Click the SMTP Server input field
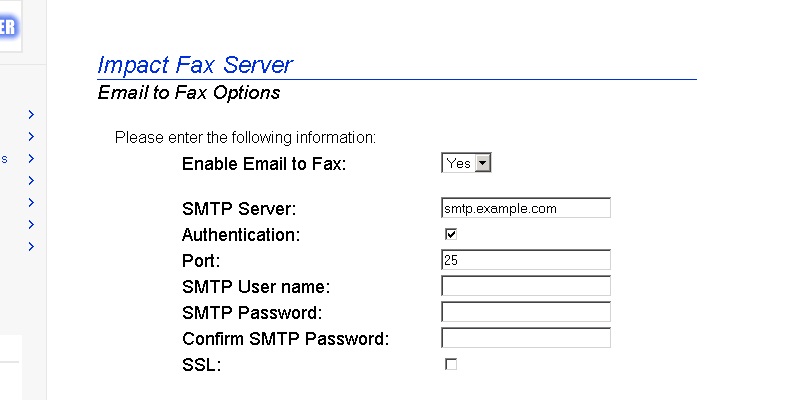 coord(525,208)
